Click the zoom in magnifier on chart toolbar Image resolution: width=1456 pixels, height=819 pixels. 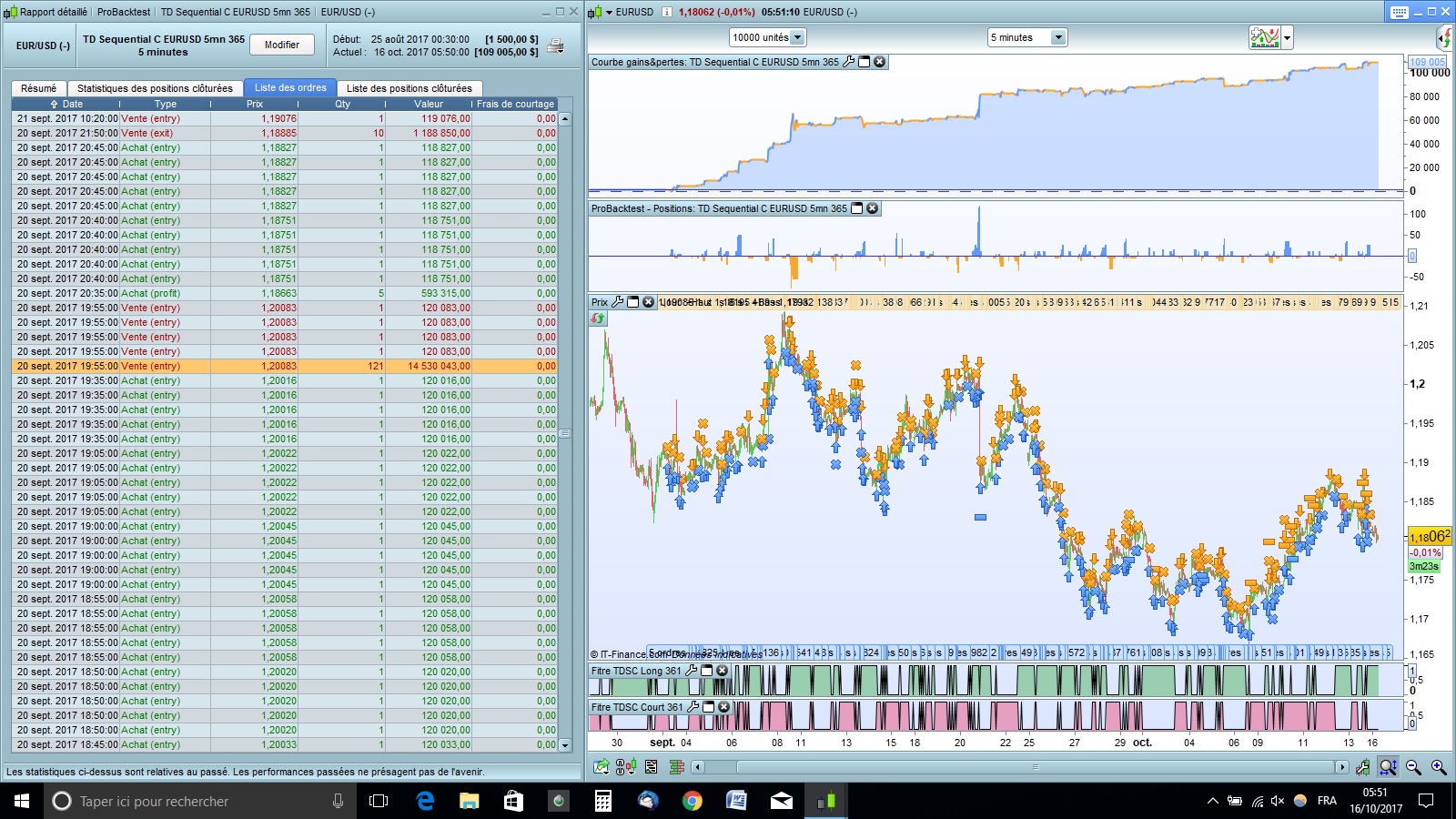(x=1439, y=767)
